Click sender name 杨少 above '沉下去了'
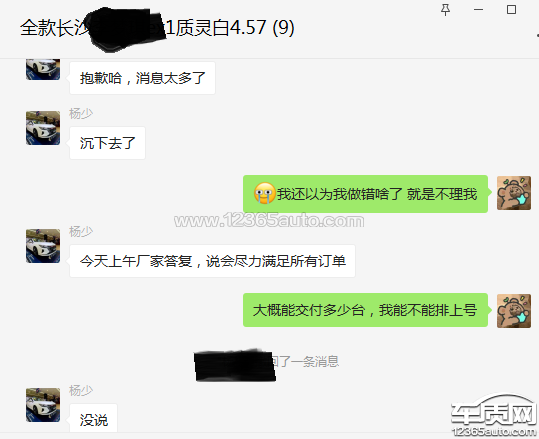 (81, 113)
